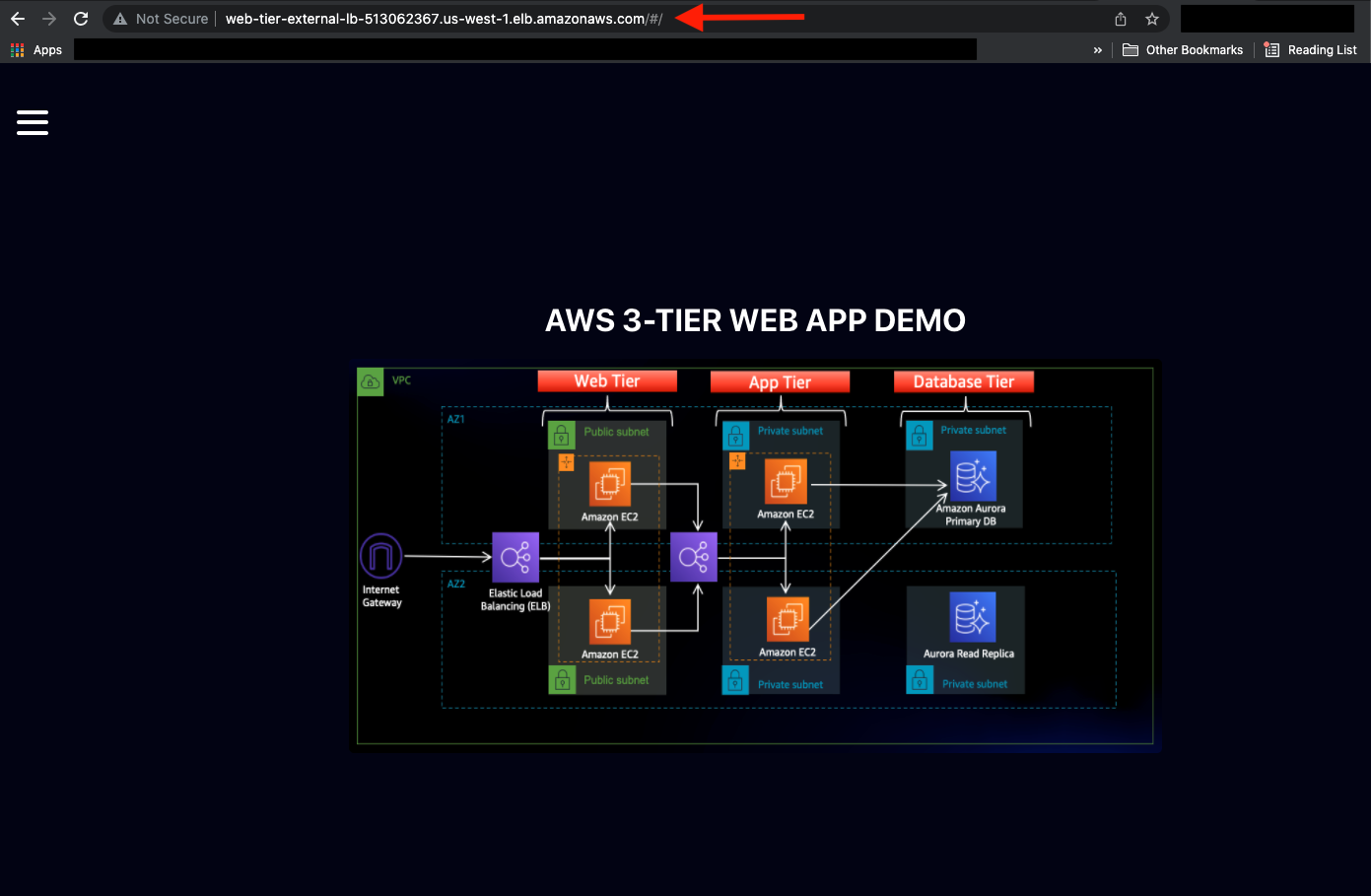
Task: Open the Other Bookmarks folder
Action: [x=1183, y=49]
